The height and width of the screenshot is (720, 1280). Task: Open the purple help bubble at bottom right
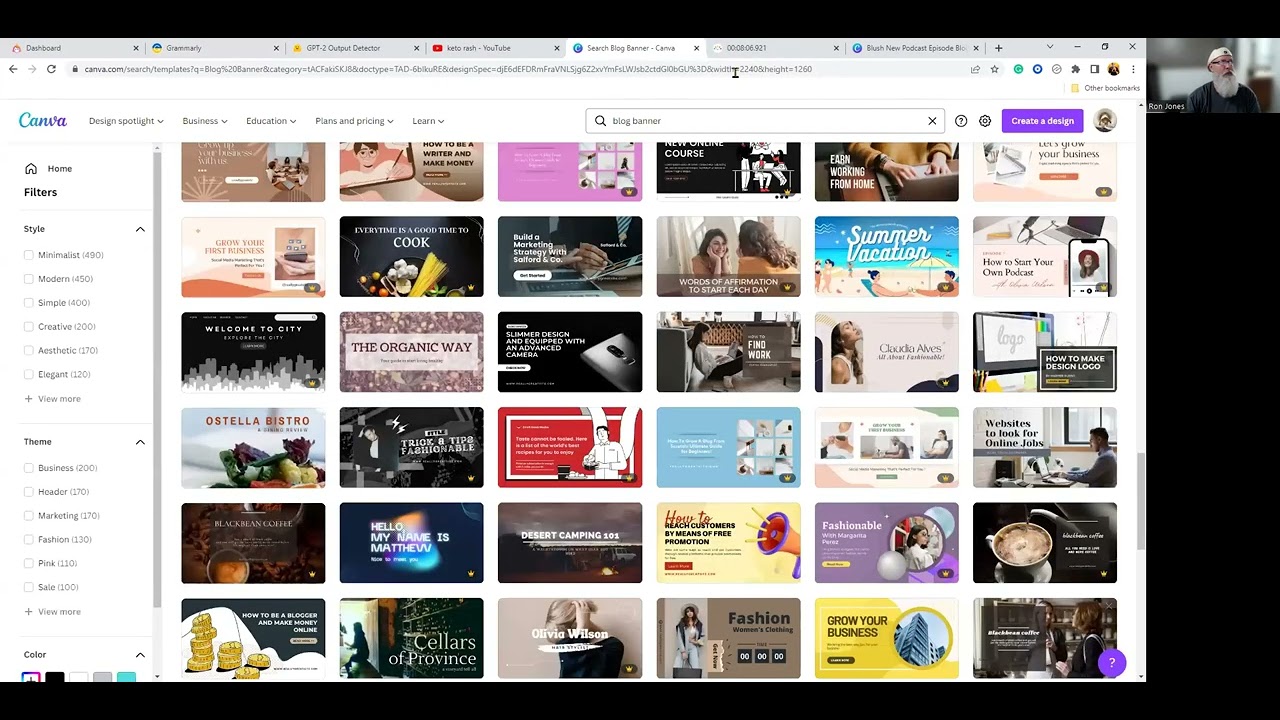pos(1111,662)
